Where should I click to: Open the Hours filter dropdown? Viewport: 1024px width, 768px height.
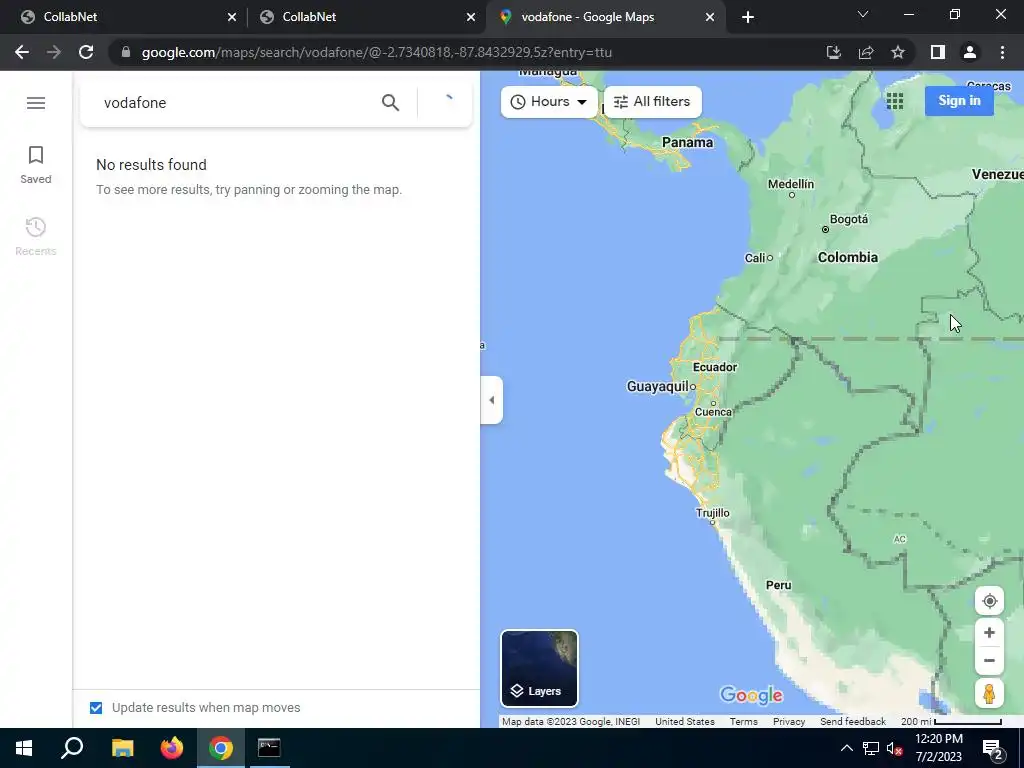tap(549, 102)
